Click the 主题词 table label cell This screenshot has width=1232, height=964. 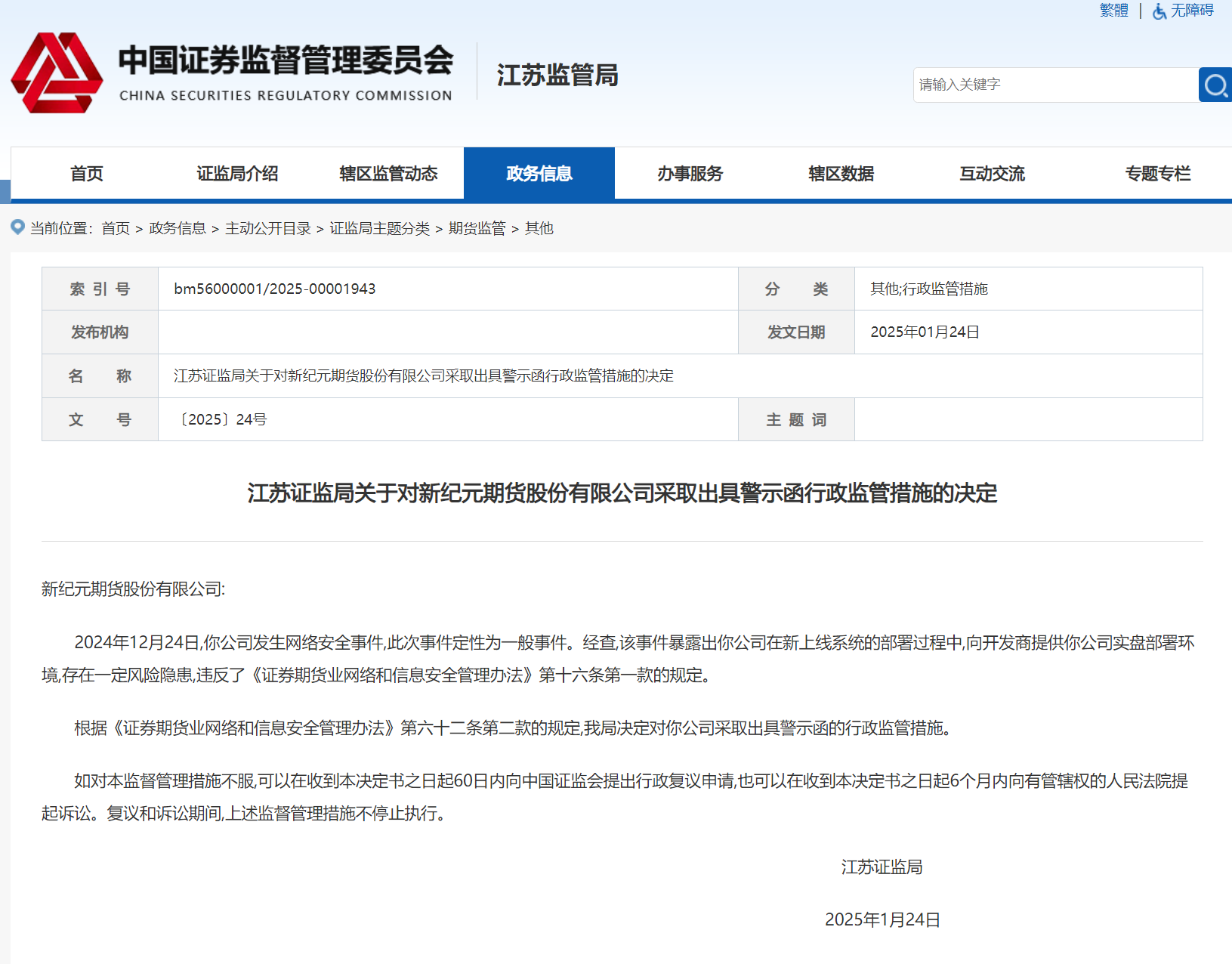pos(796,419)
